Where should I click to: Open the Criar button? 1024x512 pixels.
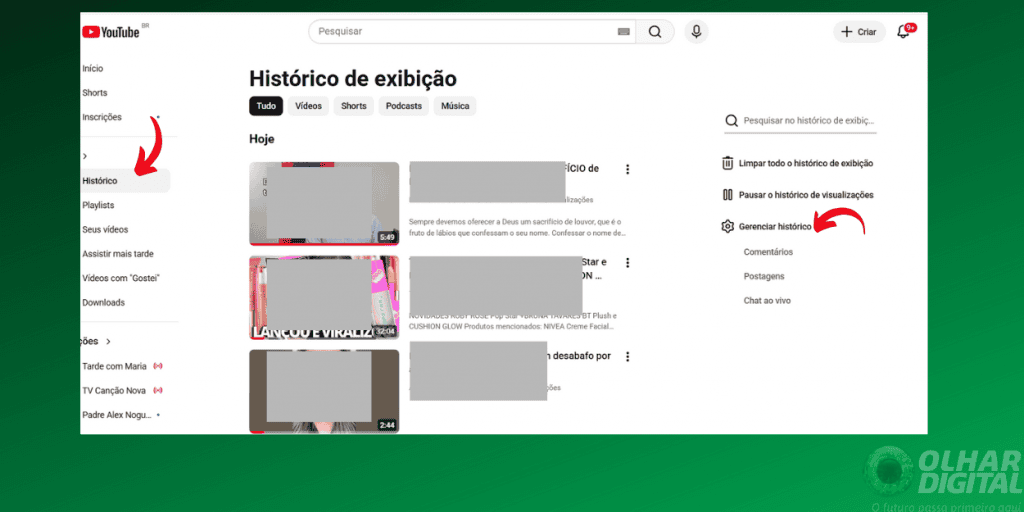click(859, 32)
